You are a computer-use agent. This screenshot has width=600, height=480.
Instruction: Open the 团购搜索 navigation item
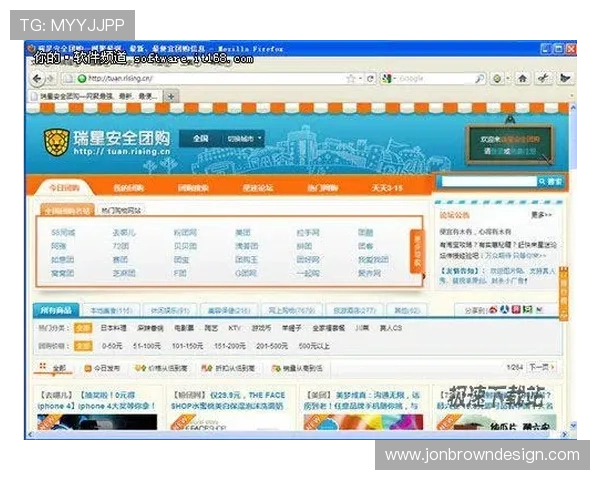[193, 188]
